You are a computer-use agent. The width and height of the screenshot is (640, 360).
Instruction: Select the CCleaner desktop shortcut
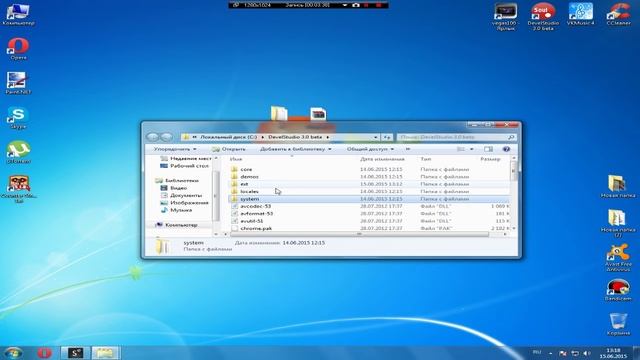click(619, 14)
